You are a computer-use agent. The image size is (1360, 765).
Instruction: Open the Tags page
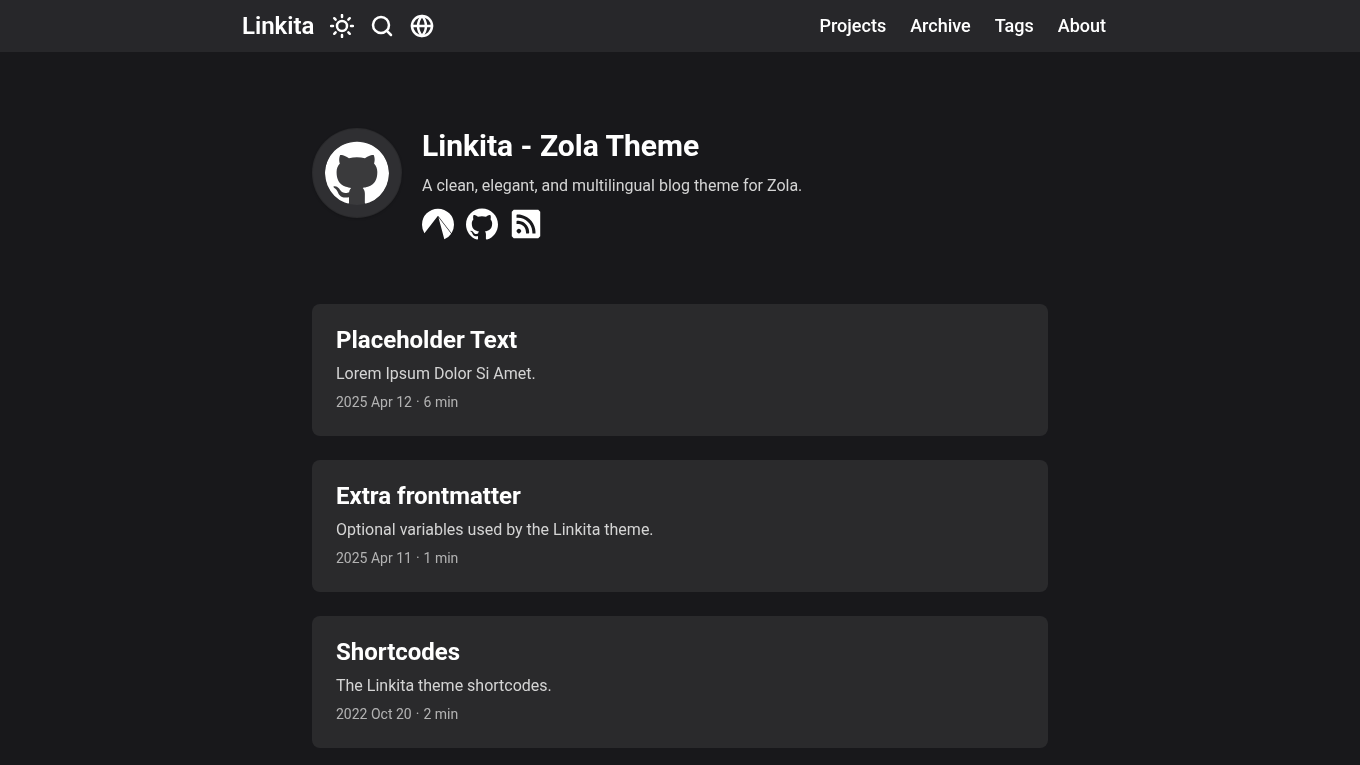[x=1014, y=26]
